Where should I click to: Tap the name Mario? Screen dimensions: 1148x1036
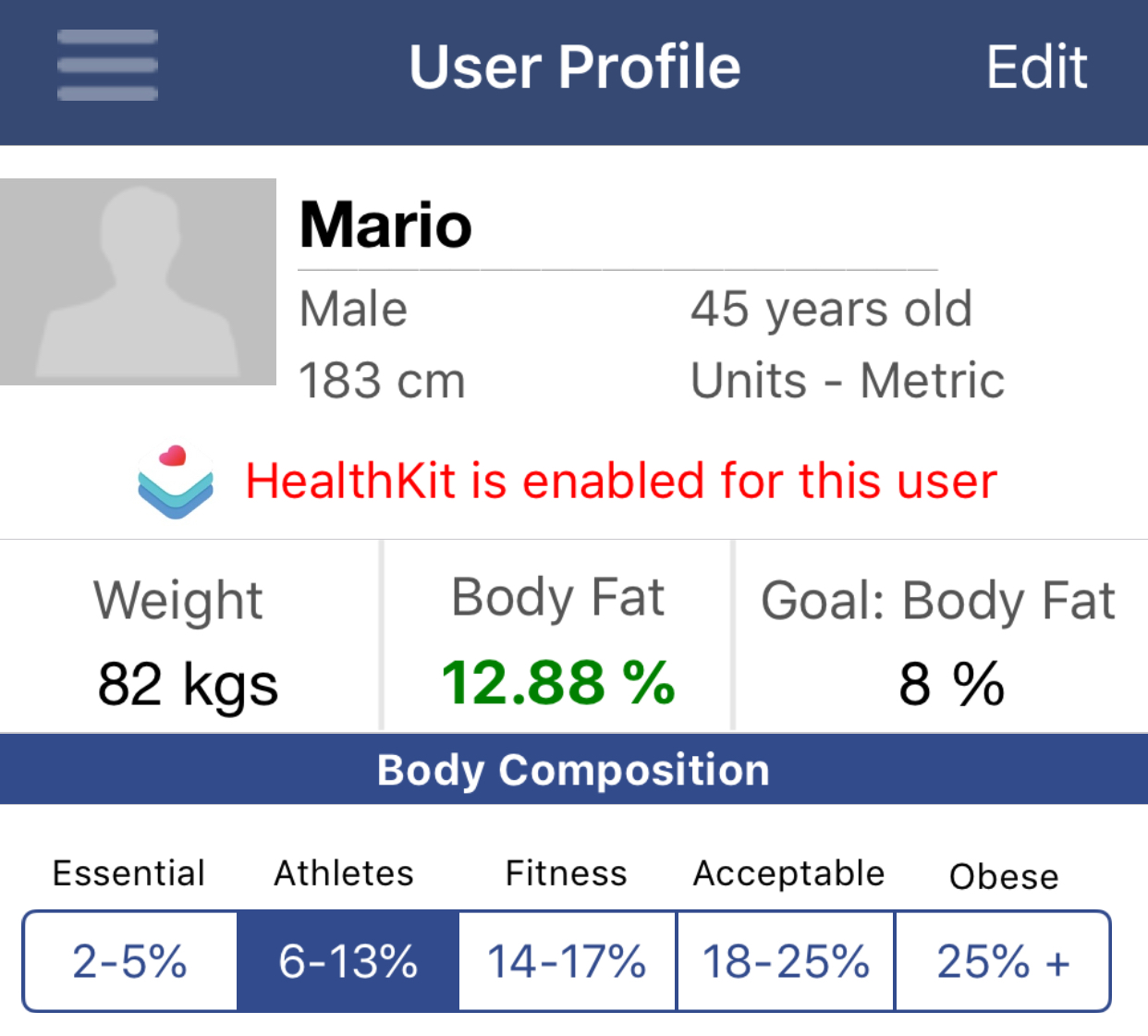point(385,225)
